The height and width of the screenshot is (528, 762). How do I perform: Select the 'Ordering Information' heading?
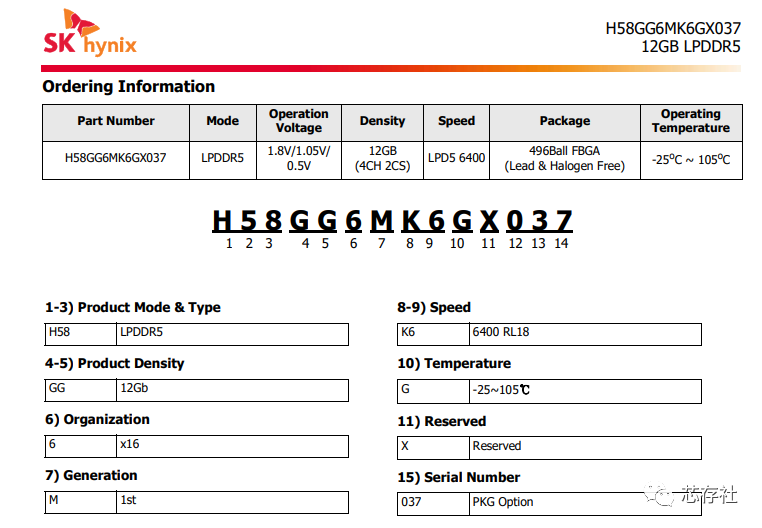tap(129, 87)
